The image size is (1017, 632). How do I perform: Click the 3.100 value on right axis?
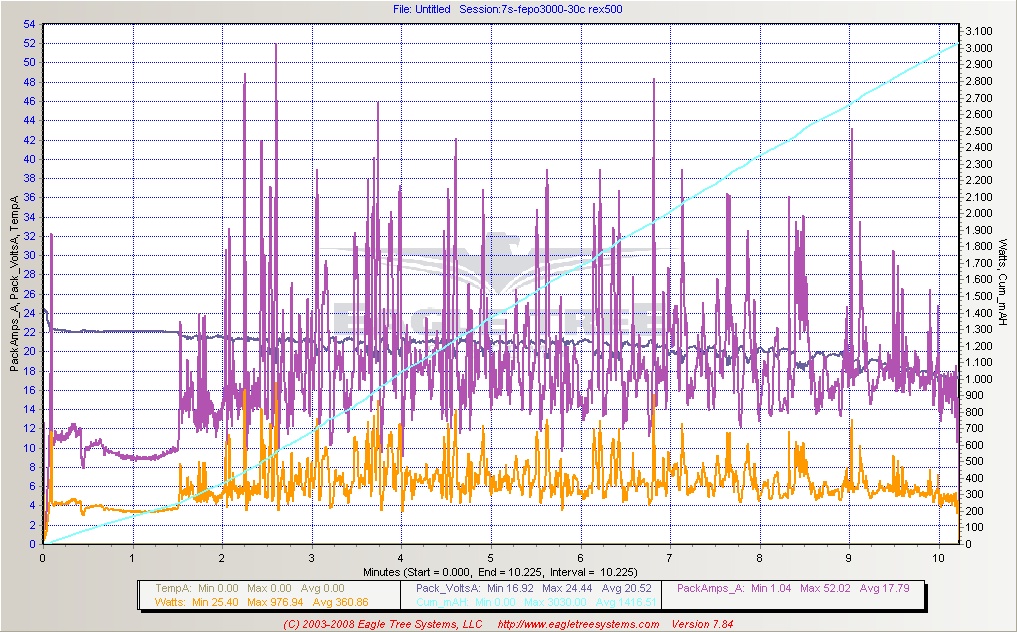(x=981, y=32)
